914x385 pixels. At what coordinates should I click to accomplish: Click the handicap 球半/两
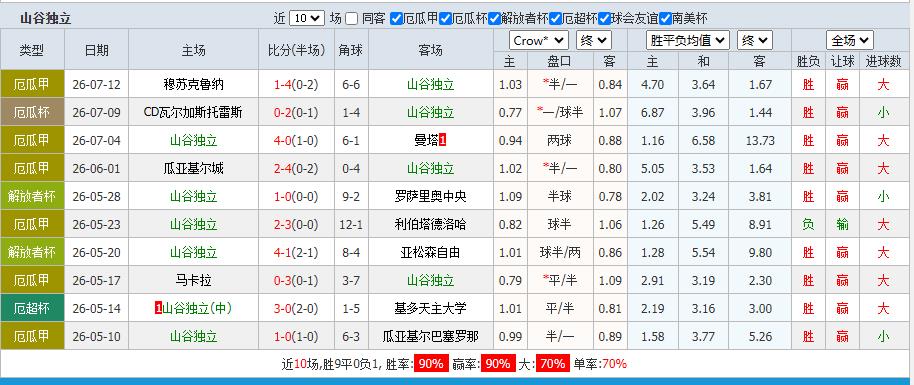click(x=560, y=253)
